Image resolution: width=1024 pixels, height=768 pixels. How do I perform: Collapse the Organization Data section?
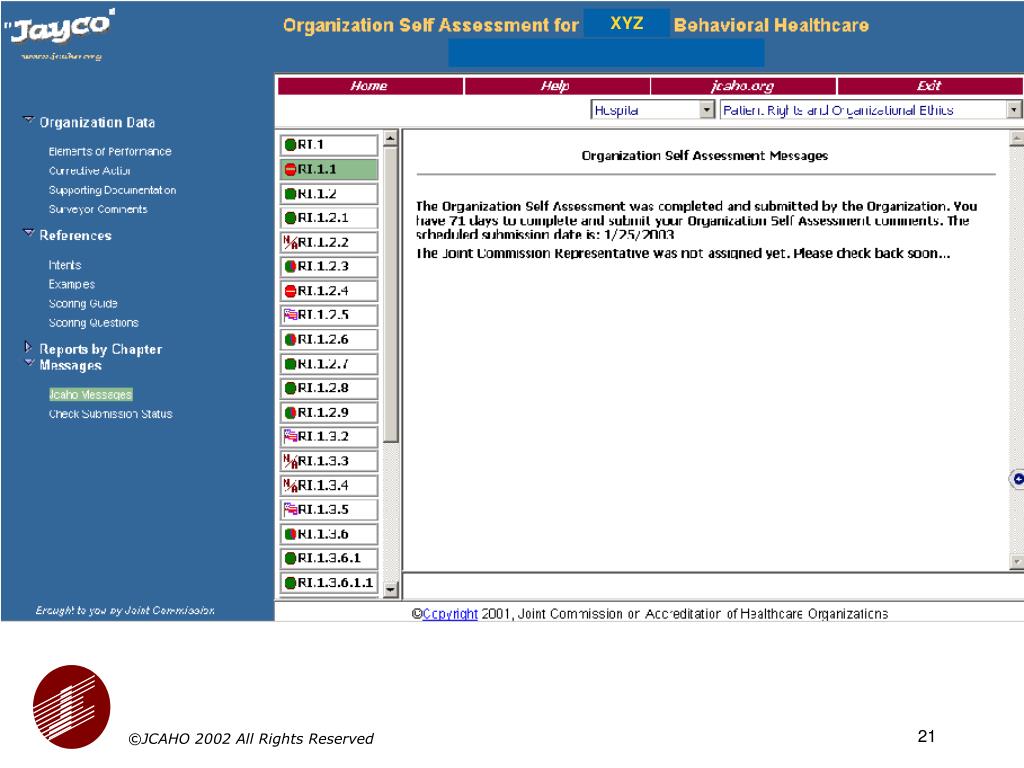(28, 120)
